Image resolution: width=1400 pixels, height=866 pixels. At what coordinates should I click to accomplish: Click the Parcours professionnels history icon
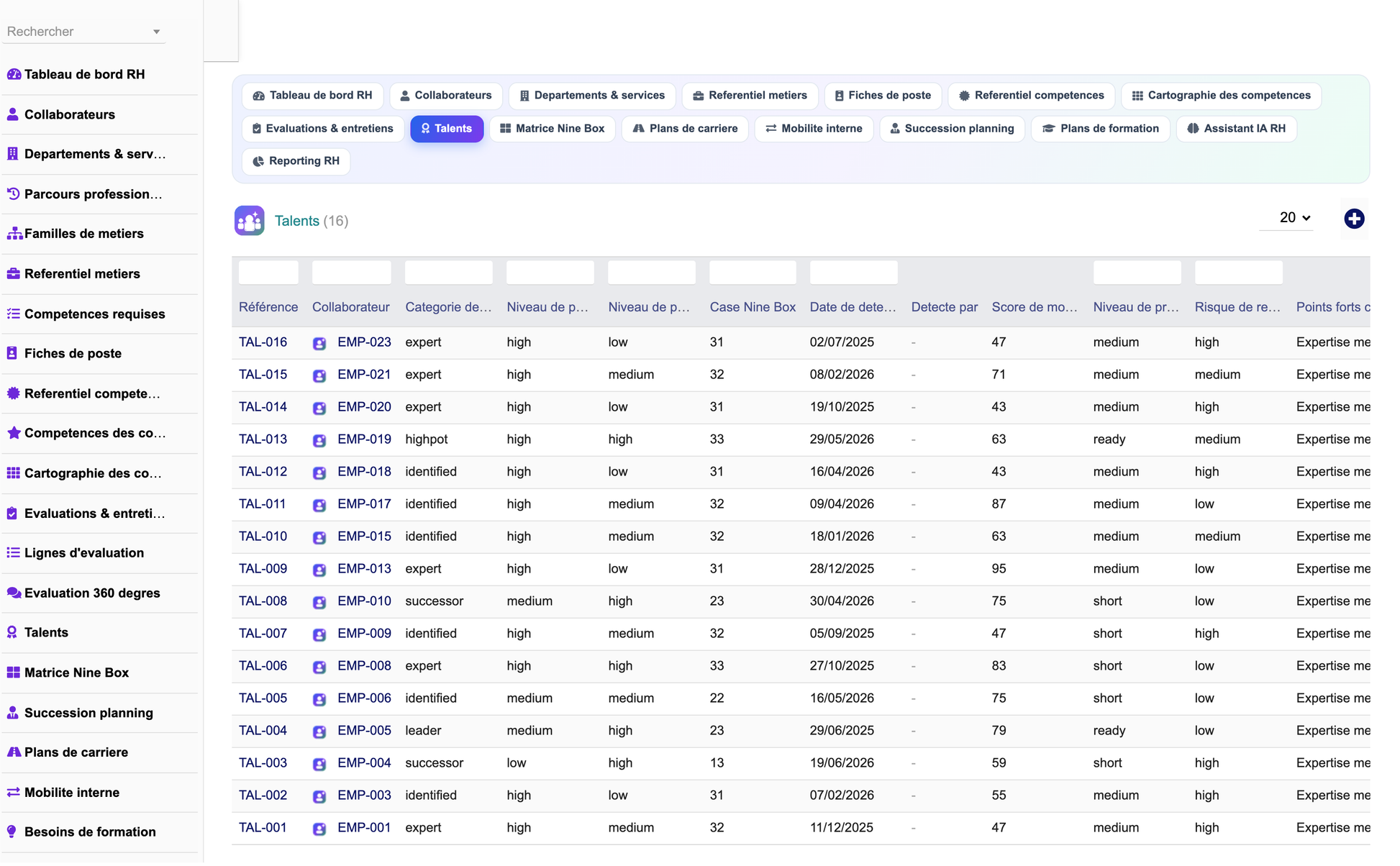13,193
